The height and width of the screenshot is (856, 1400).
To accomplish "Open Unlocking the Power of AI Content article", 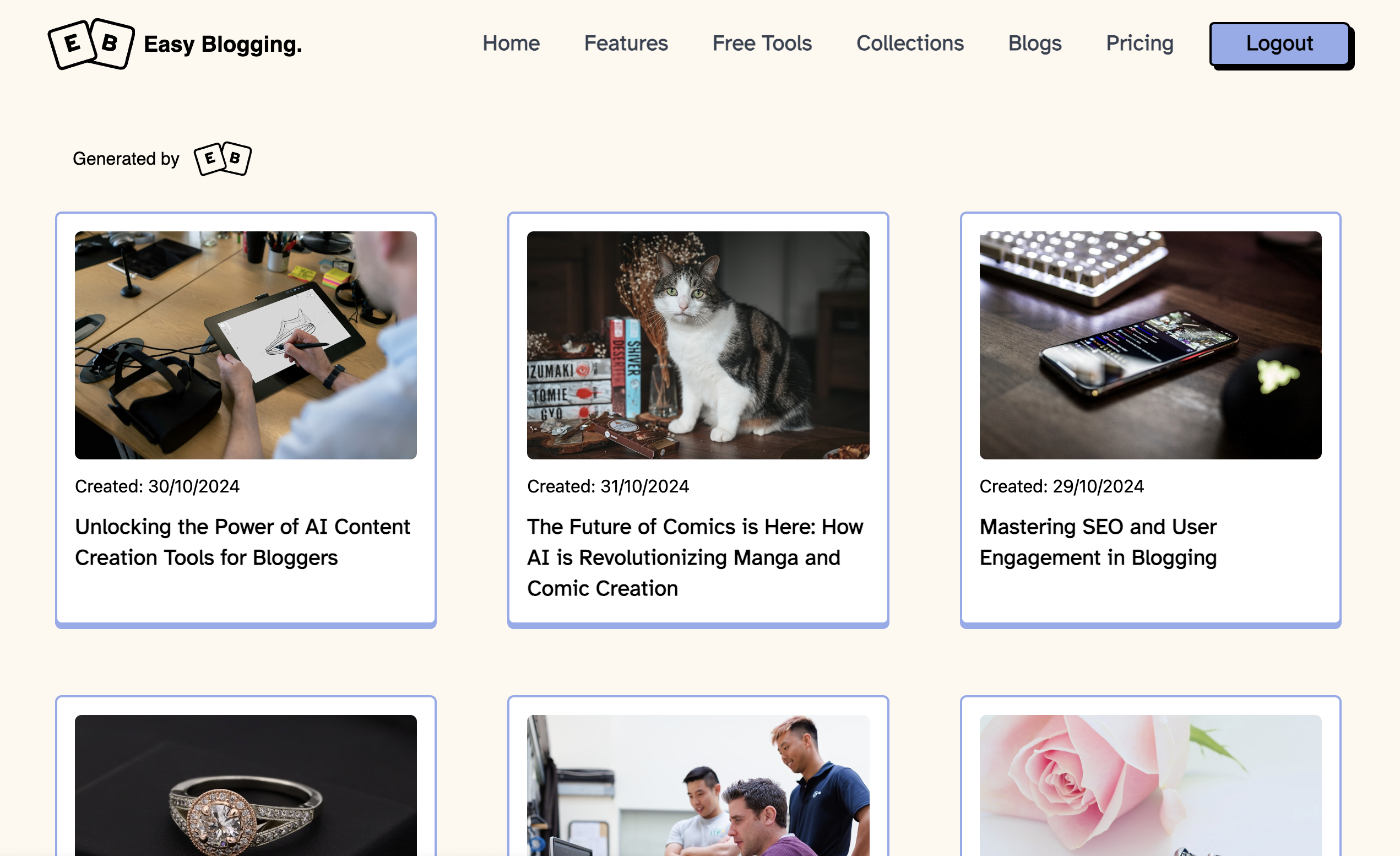I will (x=243, y=542).
